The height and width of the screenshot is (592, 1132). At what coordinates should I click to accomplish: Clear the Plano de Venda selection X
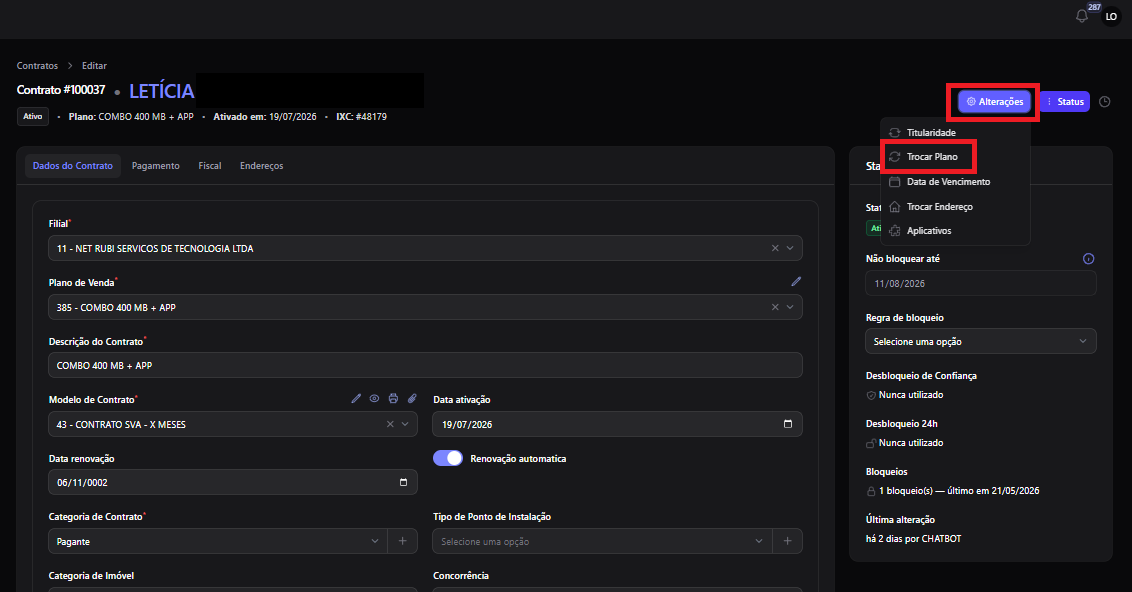pos(775,307)
